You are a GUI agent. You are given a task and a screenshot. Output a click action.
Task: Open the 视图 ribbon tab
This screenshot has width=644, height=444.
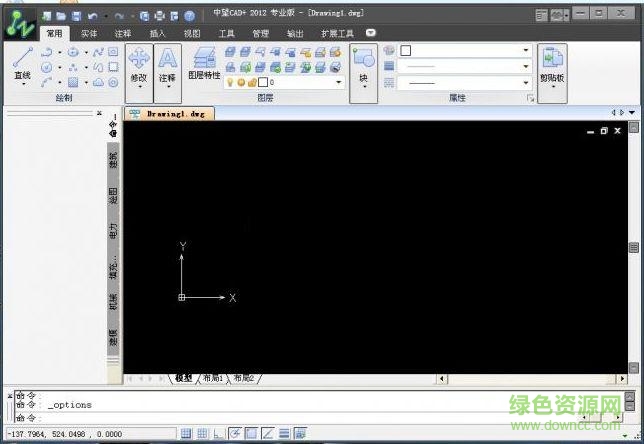tap(192, 34)
